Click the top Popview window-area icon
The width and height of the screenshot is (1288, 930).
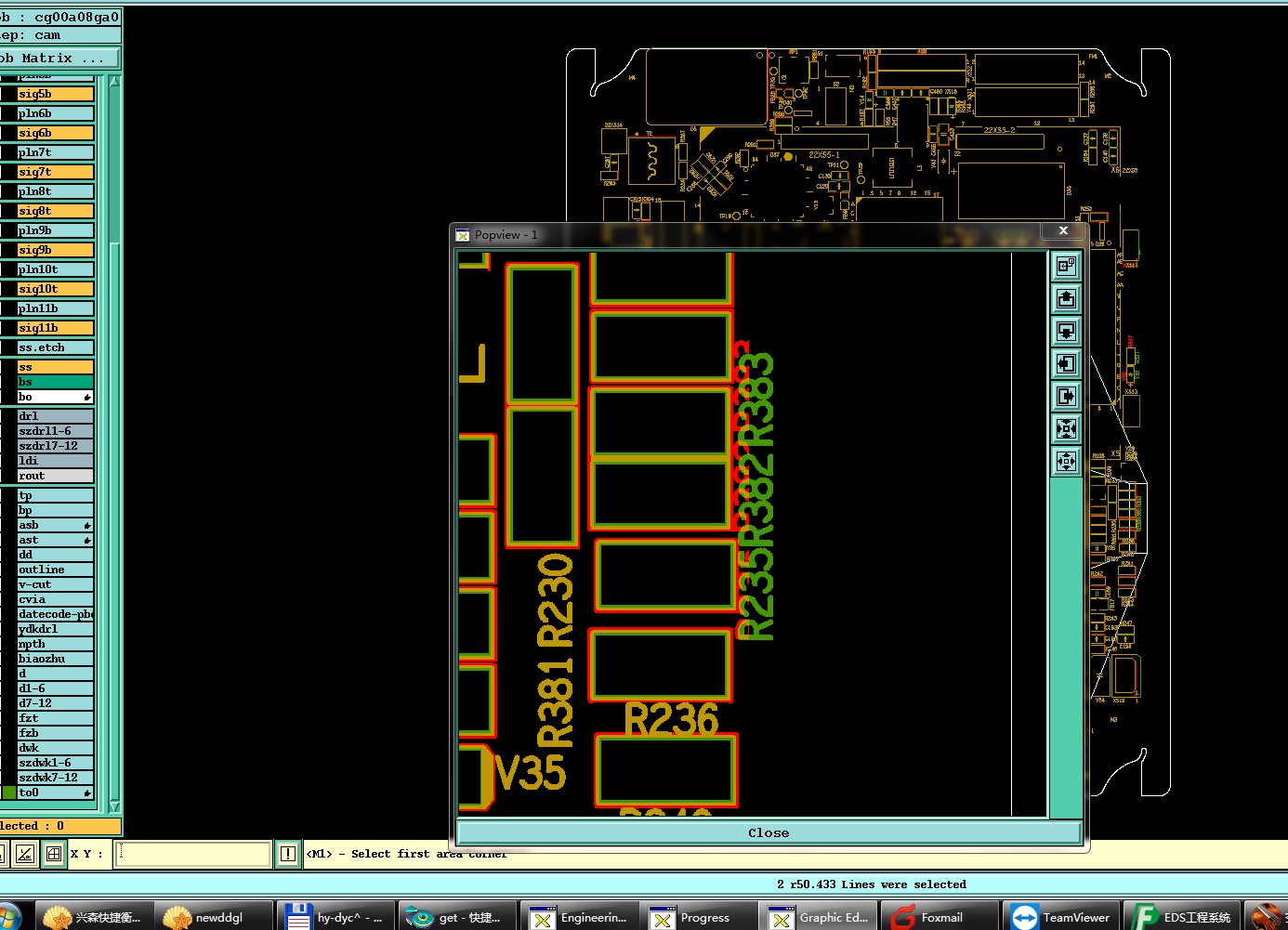click(1066, 266)
